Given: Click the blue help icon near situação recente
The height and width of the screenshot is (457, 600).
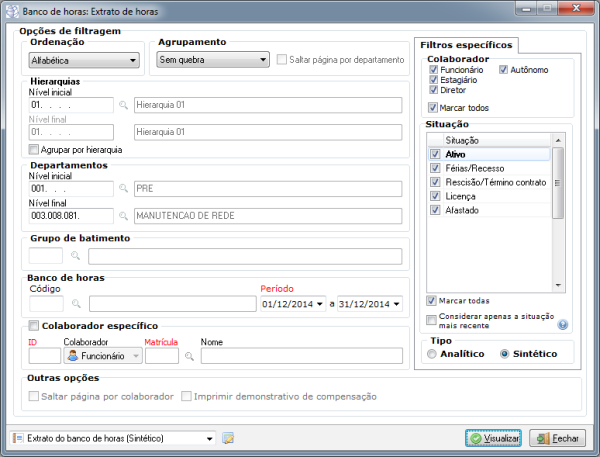Looking at the screenshot, I should coord(562,325).
